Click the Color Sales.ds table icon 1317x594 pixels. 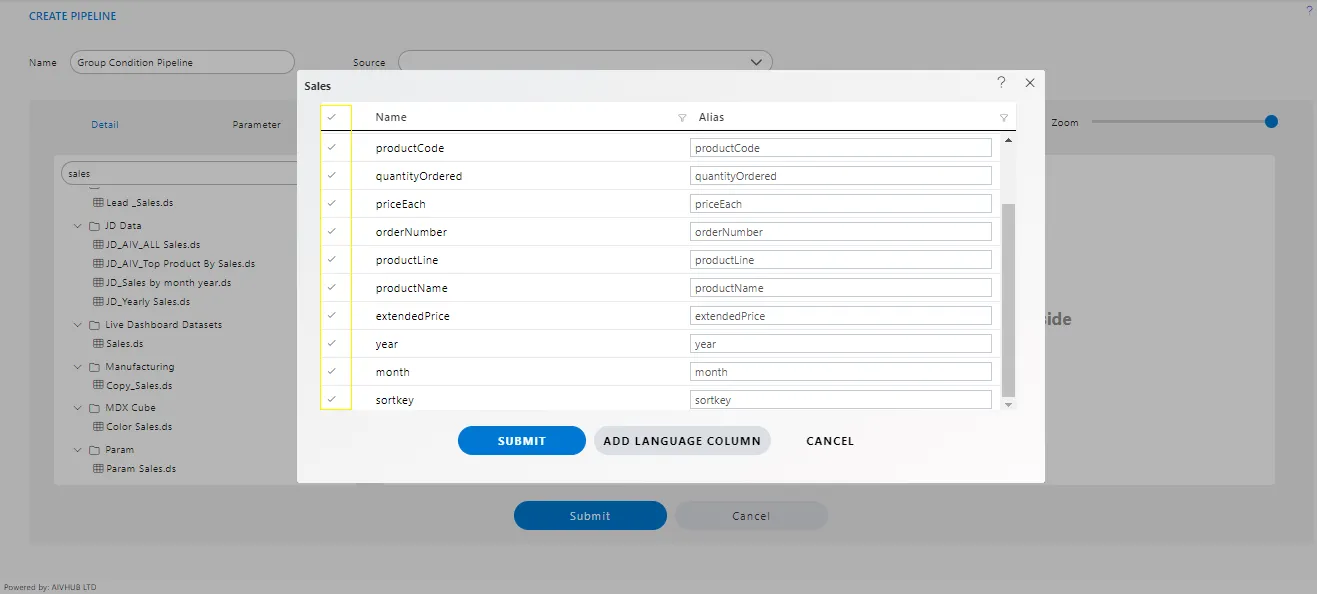[98, 427]
